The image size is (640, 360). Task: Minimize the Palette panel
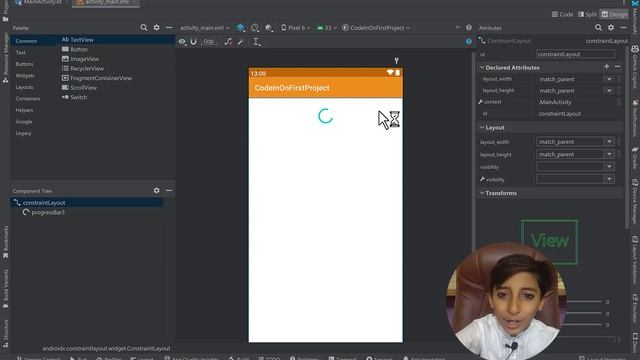[169, 28]
